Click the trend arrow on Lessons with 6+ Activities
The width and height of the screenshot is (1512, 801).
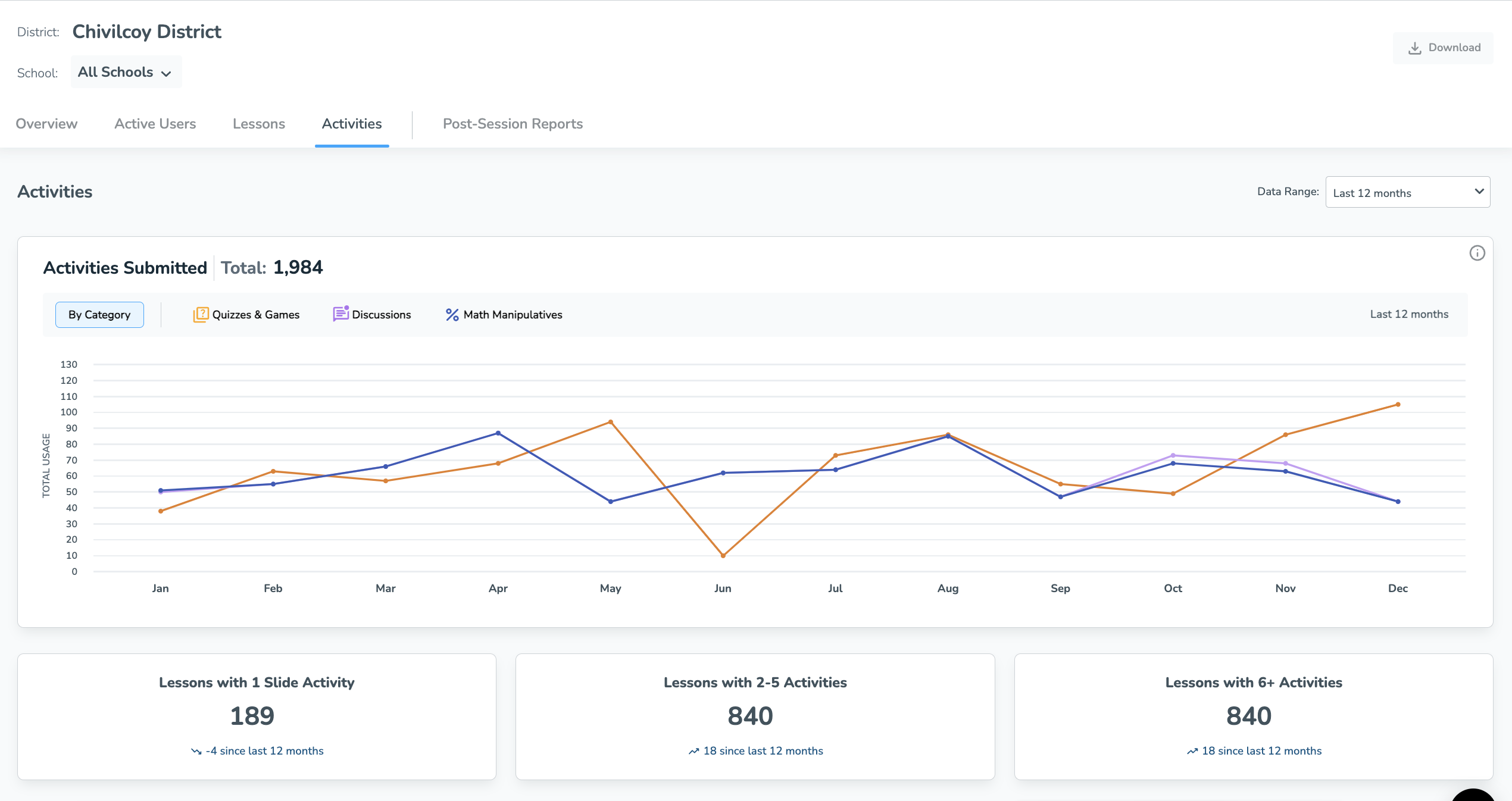click(1191, 751)
